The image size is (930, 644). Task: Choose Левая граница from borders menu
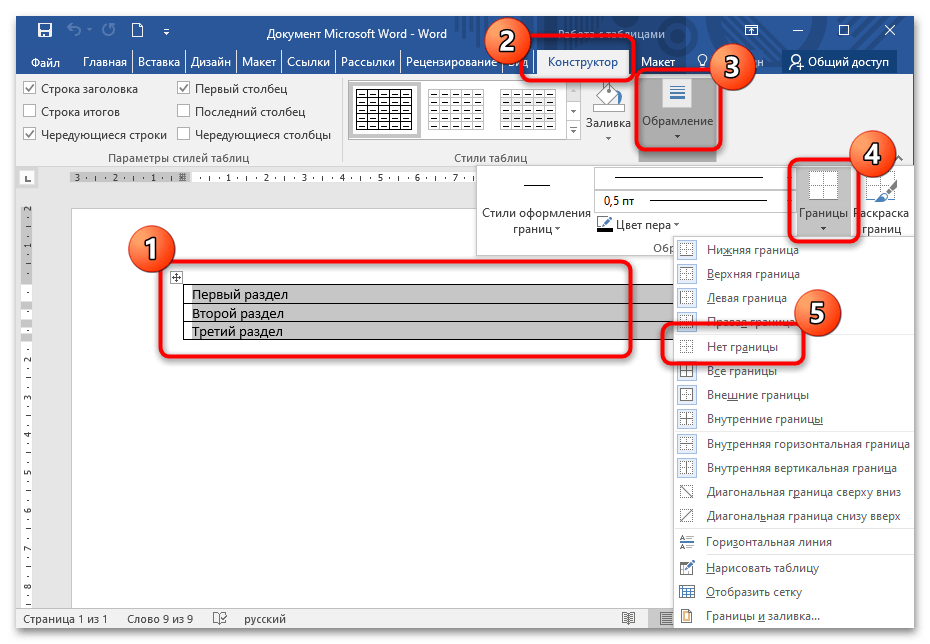794,298
